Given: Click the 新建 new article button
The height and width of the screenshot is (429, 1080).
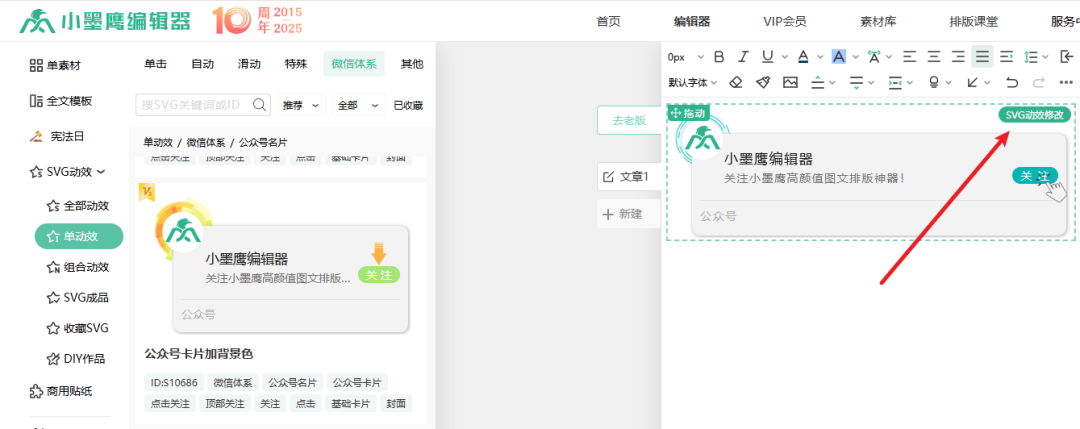Looking at the screenshot, I should (623, 213).
